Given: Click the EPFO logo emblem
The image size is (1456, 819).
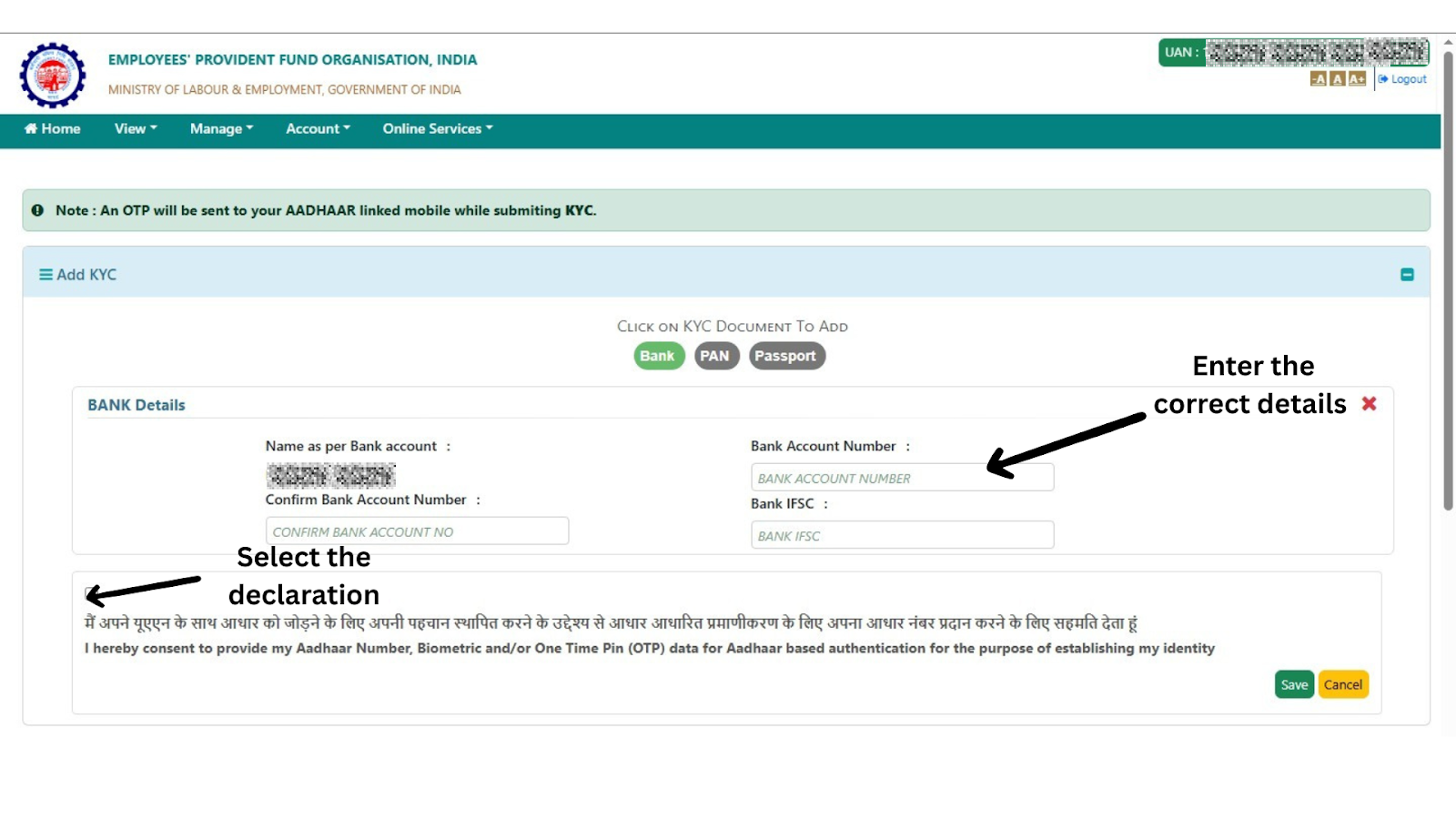Looking at the screenshot, I should coord(53,76).
